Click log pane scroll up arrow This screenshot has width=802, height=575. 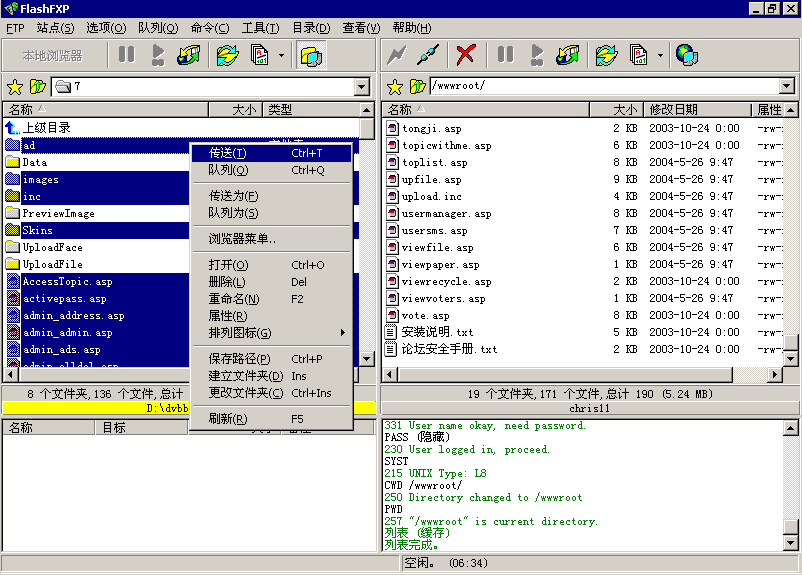790,428
